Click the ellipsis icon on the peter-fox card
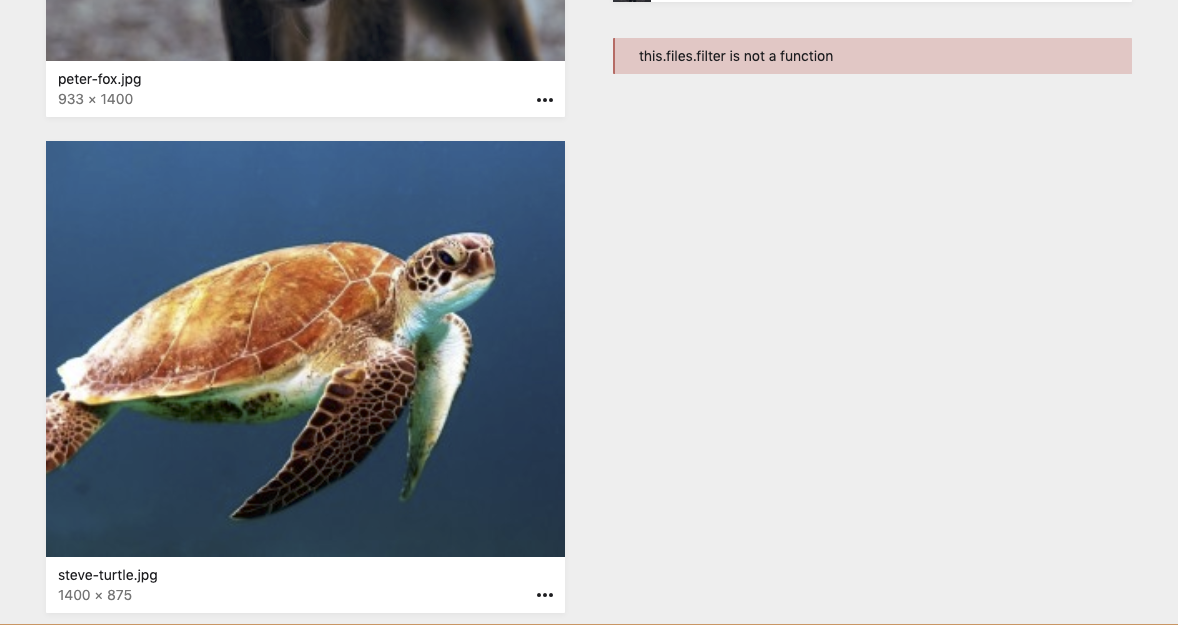The width and height of the screenshot is (1178, 625). tap(545, 99)
